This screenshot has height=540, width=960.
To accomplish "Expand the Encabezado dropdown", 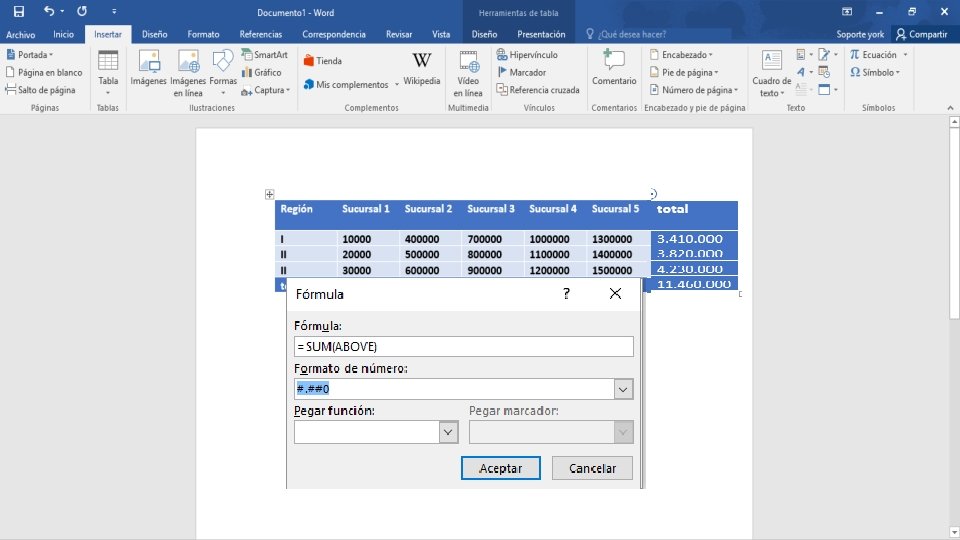I will click(681, 54).
